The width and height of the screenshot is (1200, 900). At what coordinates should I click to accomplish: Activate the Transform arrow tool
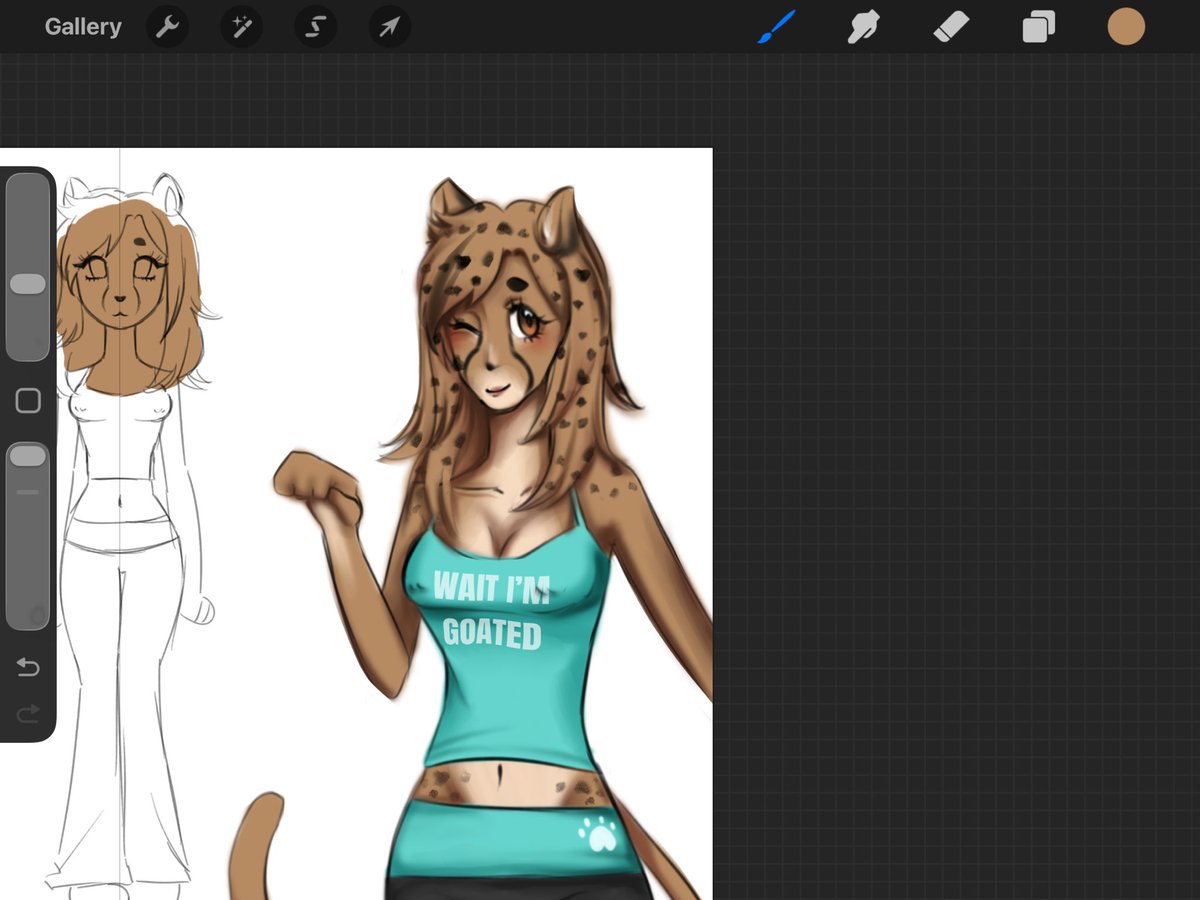[390, 27]
